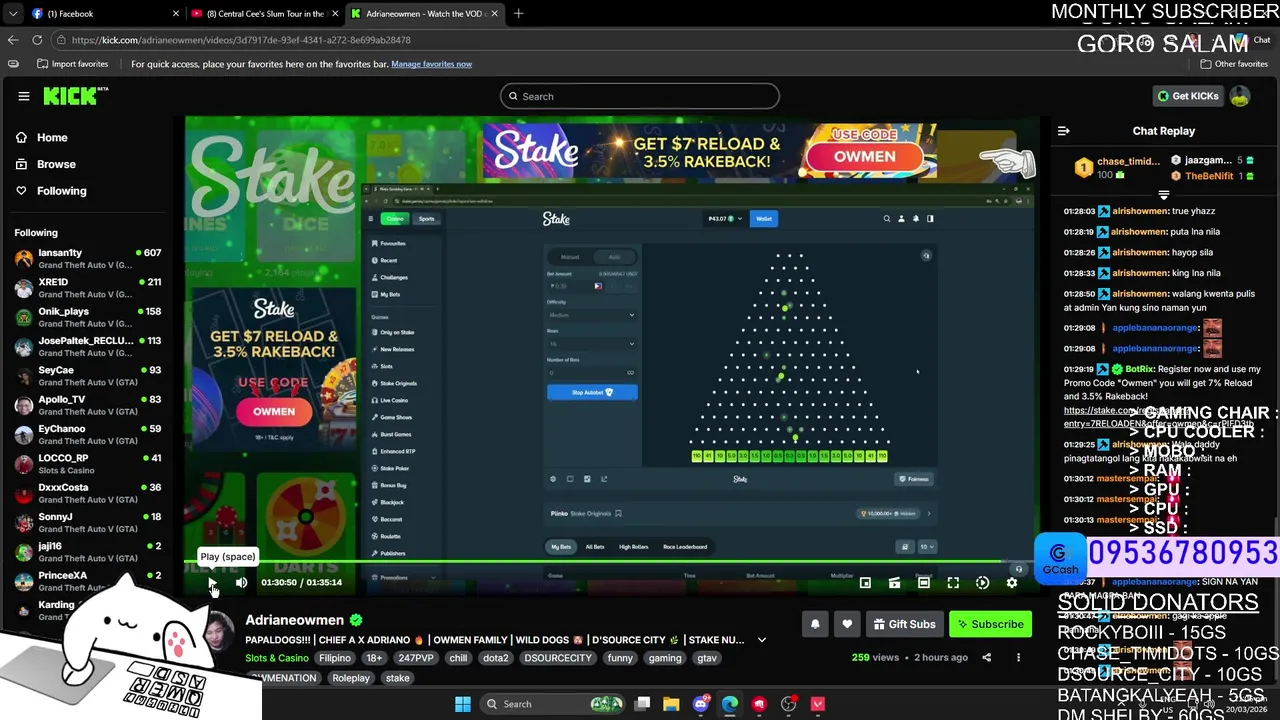Open File Explorer from the taskbar
The image size is (1280, 720).
(671, 704)
